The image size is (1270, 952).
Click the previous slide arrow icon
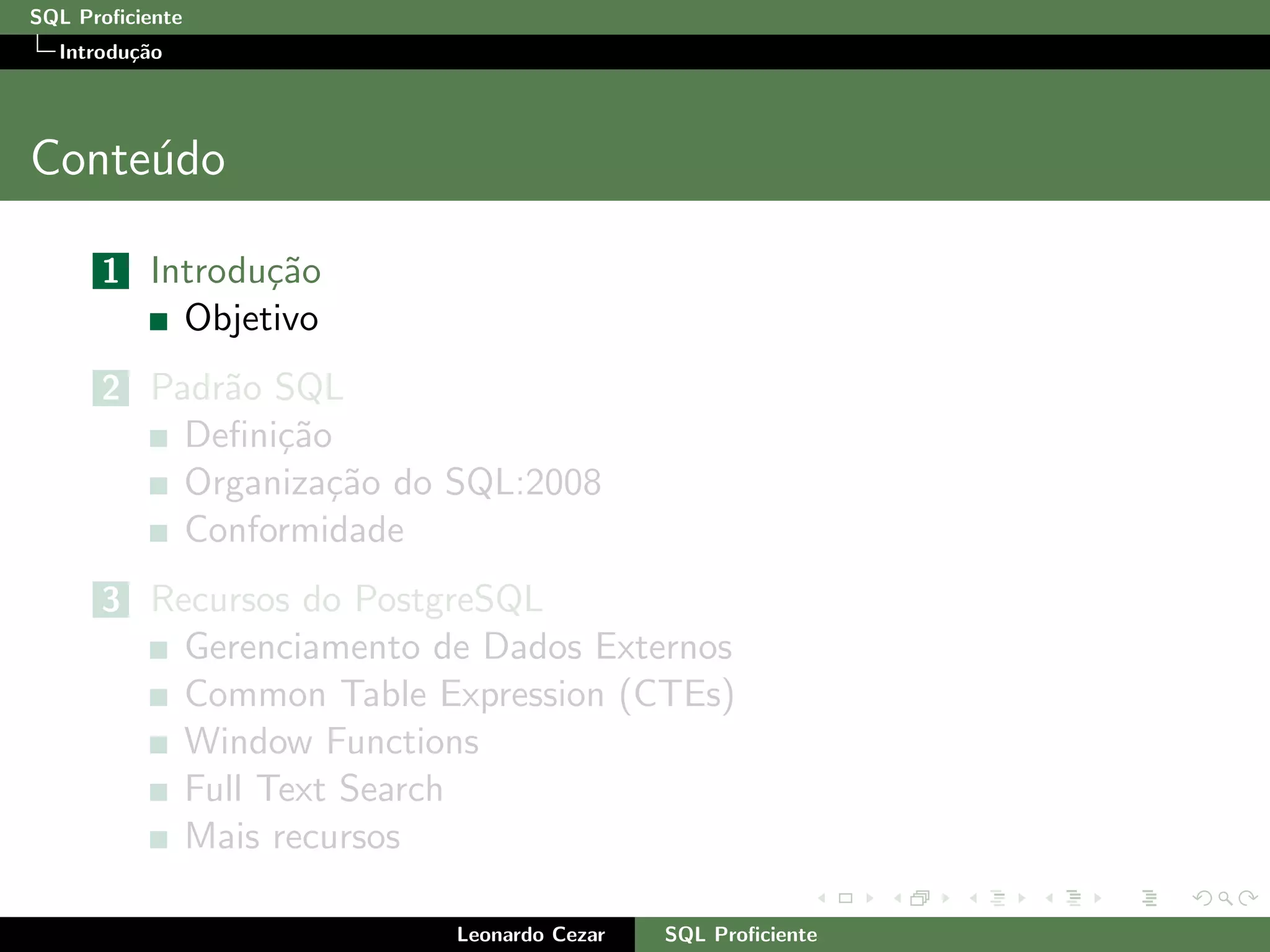coord(822,898)
